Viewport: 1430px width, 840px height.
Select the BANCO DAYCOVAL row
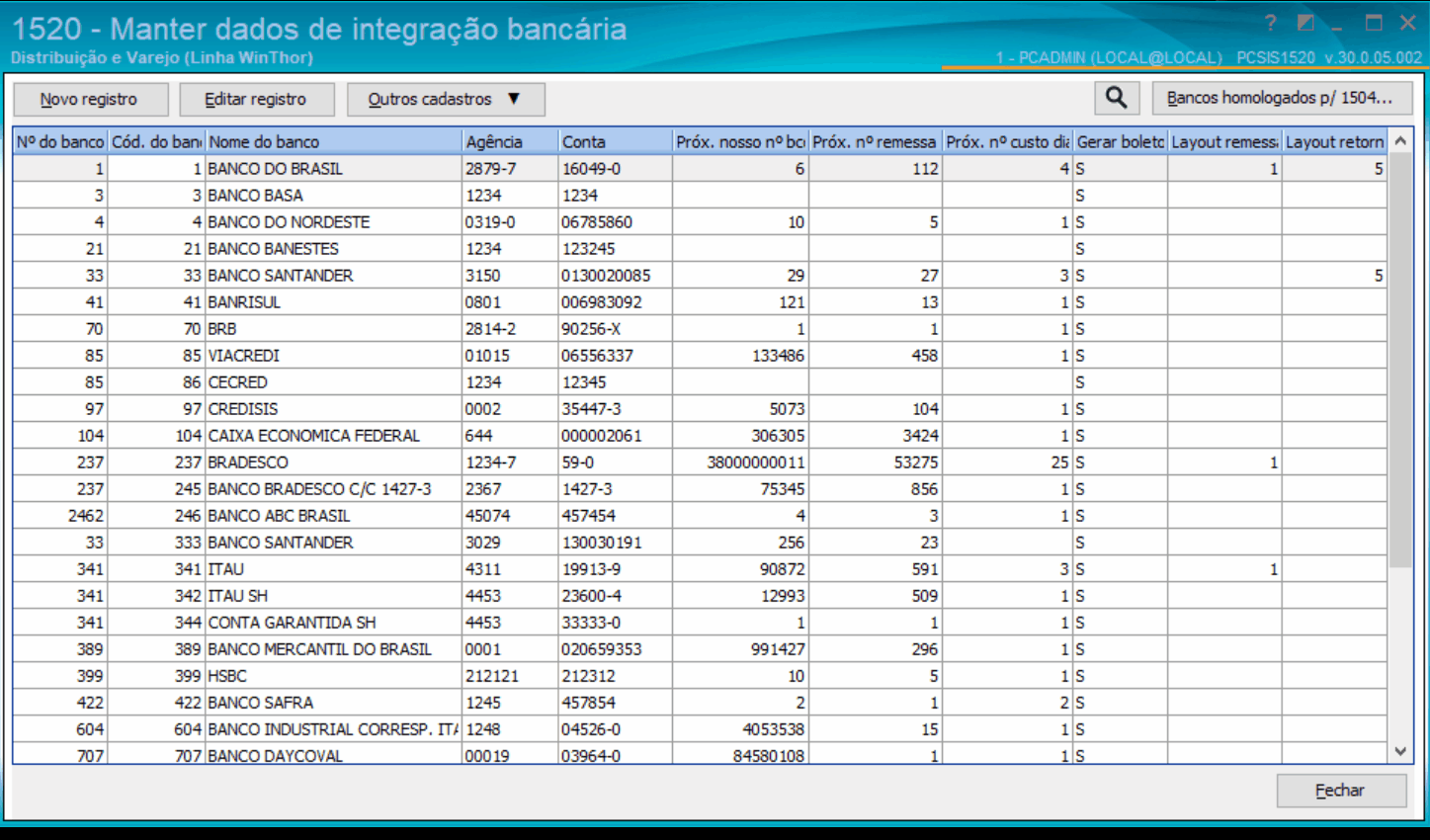point(700,754)
